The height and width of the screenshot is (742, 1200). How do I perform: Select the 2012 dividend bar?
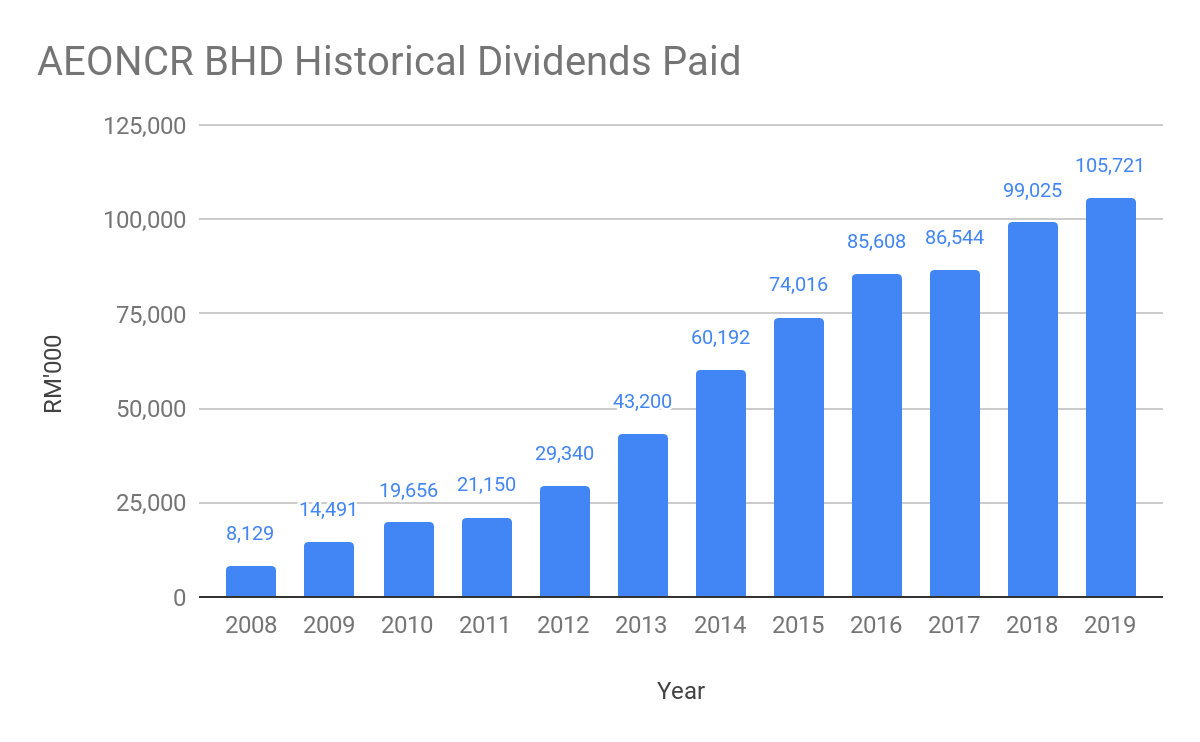563,542
